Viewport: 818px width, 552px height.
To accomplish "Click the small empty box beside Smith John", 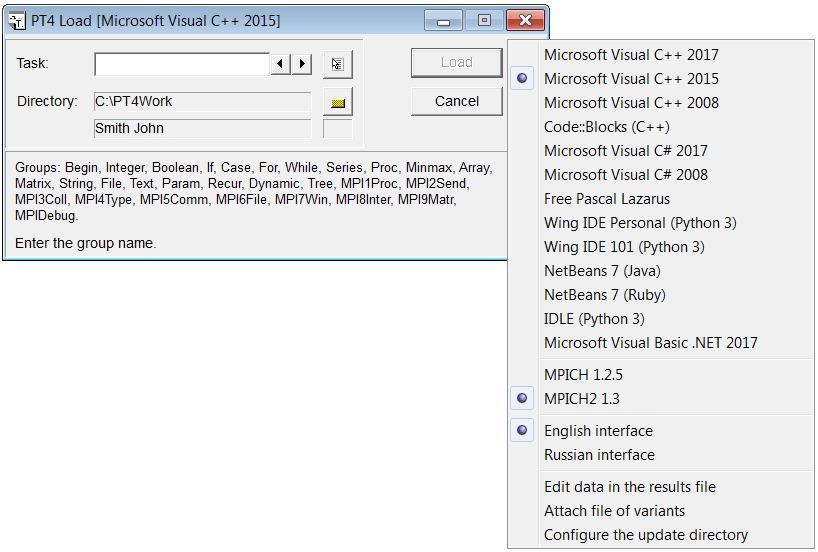I will [338, 128].
